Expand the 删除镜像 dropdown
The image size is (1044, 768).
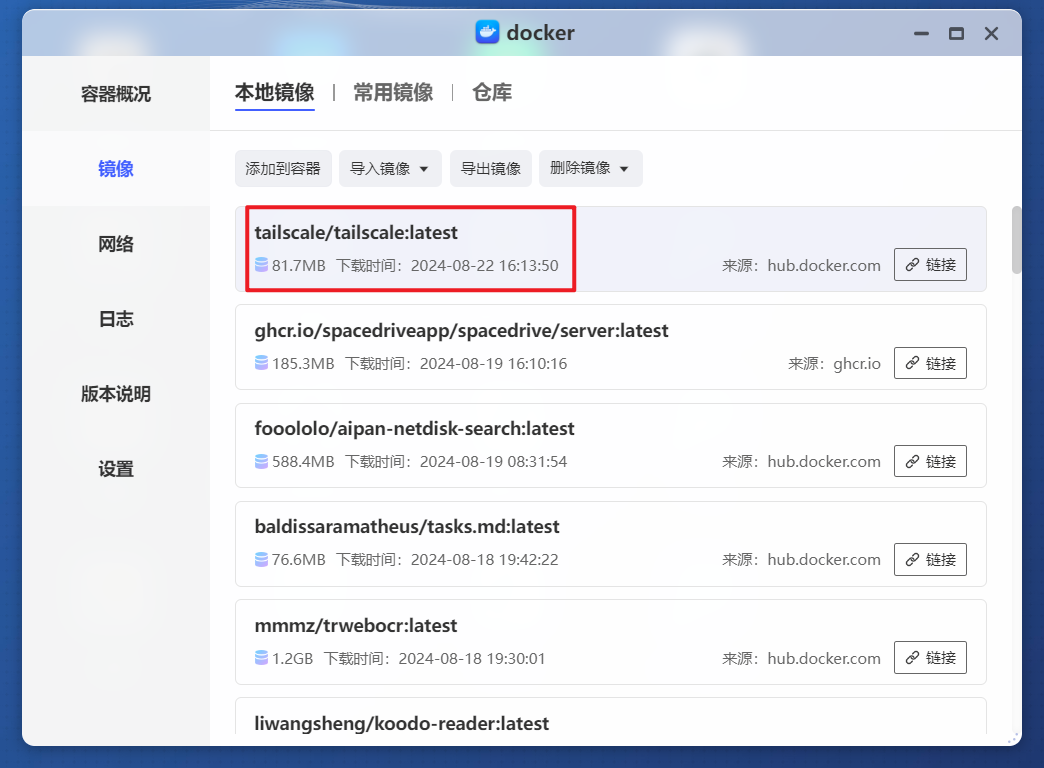coord(591,169)
